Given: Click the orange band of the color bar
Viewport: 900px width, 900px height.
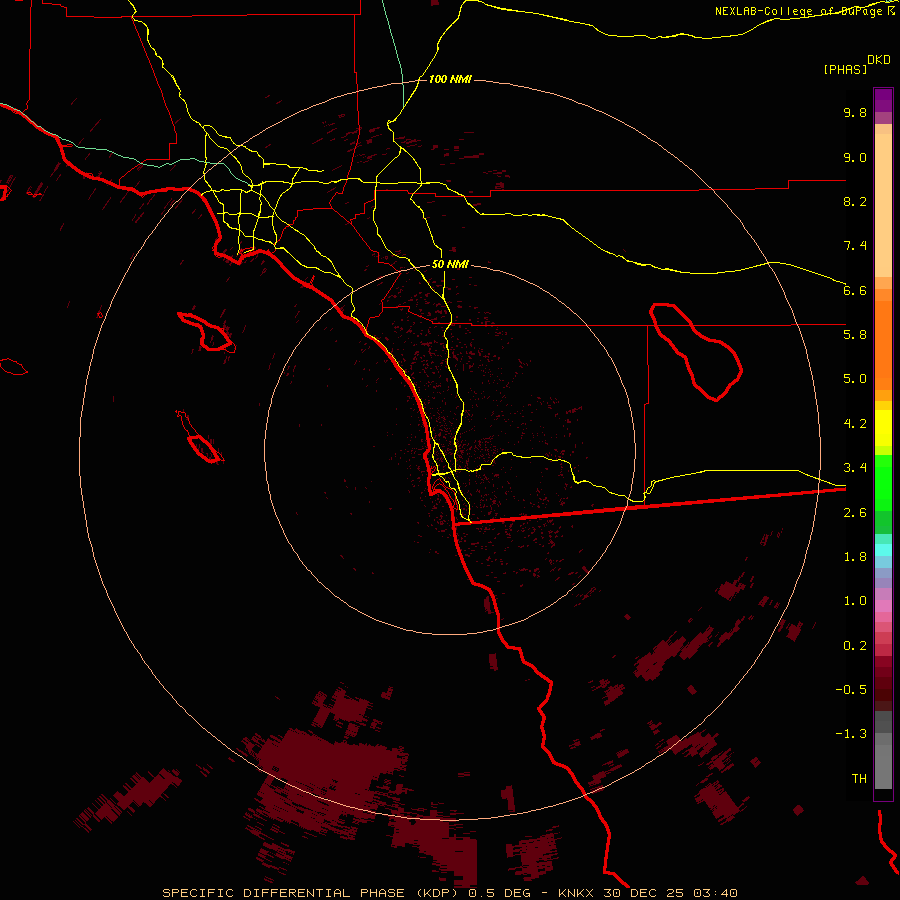Looking at the screenshot, I should 883,346.
